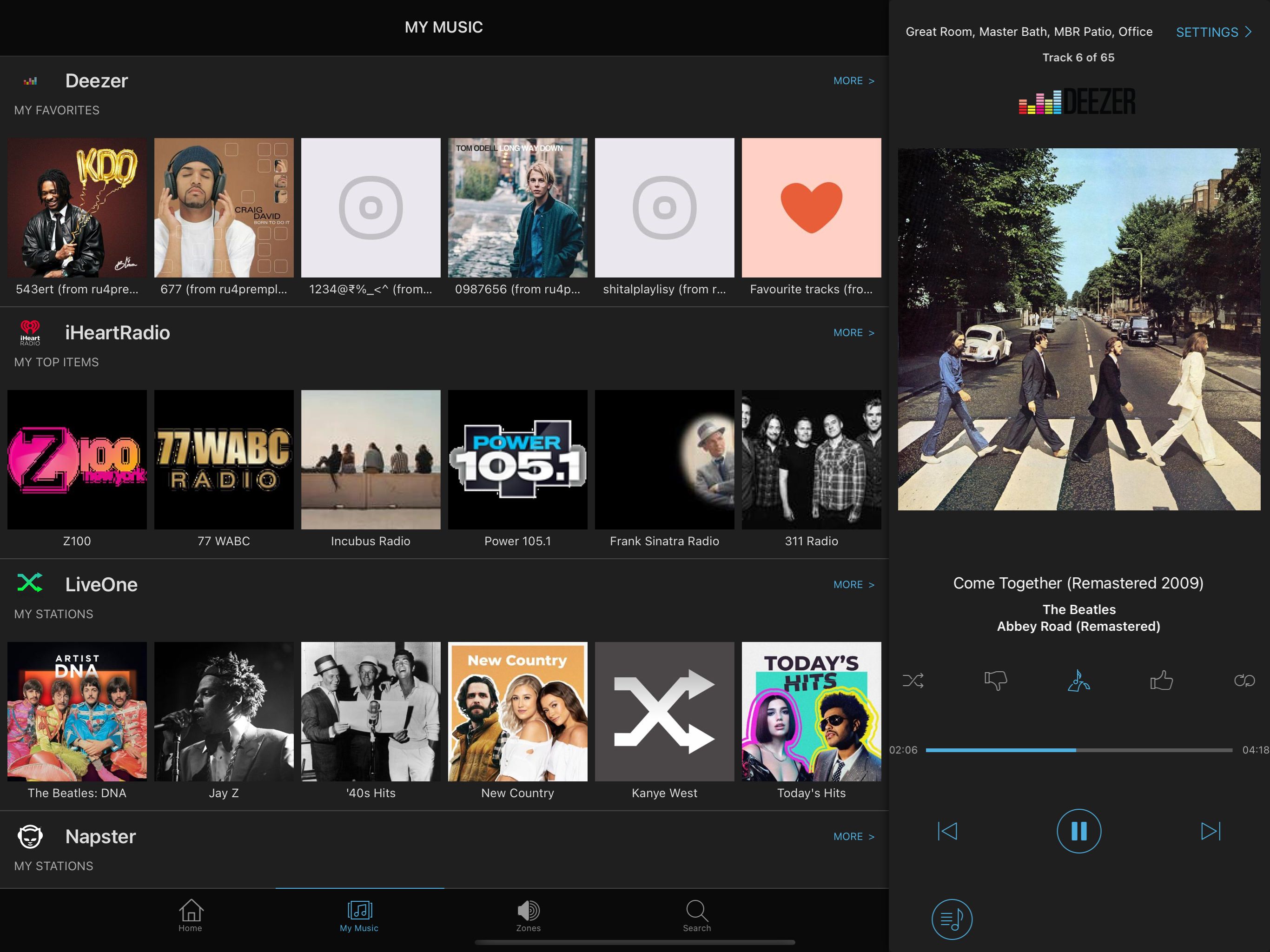The height and width of the screenshot is (952, 1270).
Task: Play the Power 105.1 station
Action: [518, 460]
